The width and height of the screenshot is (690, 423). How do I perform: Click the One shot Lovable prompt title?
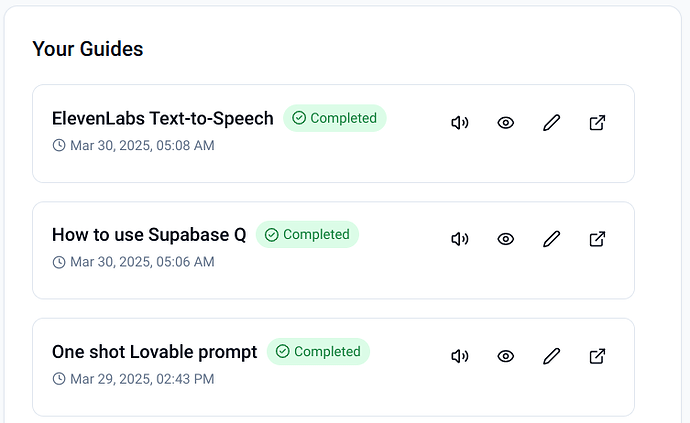pyautogui.click(x=154, y=352)
